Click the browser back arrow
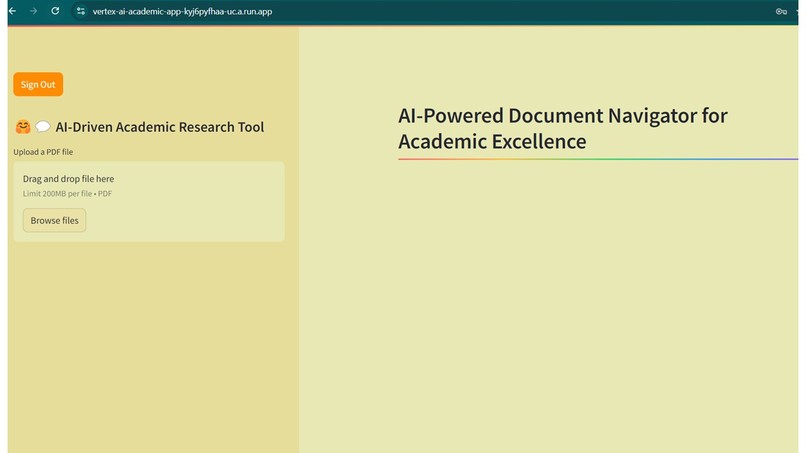The height and width of the screenshot is (453, 806). 12,11
